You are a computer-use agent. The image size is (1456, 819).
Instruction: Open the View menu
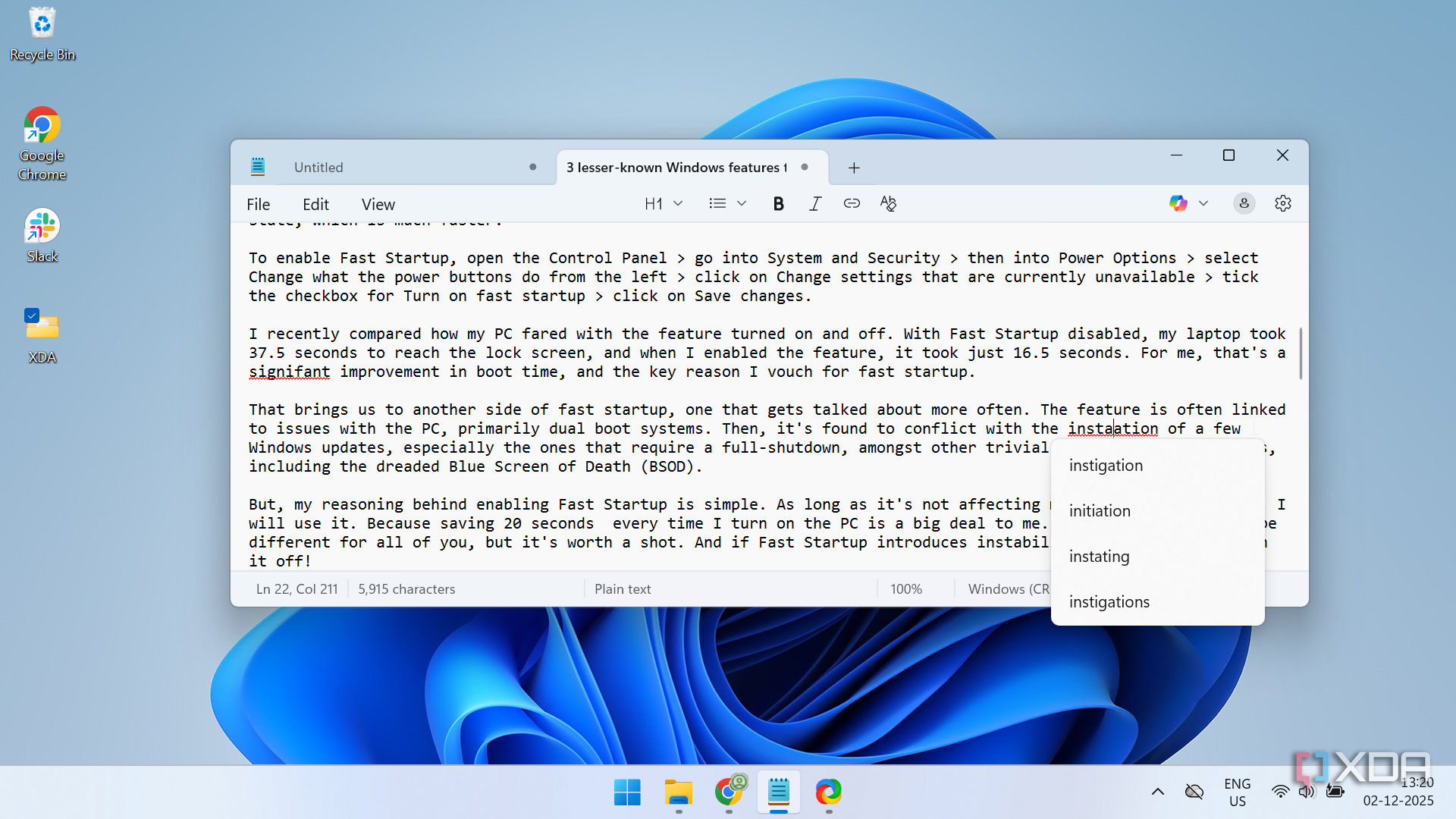pyautogui.click(x=378, y=204)
